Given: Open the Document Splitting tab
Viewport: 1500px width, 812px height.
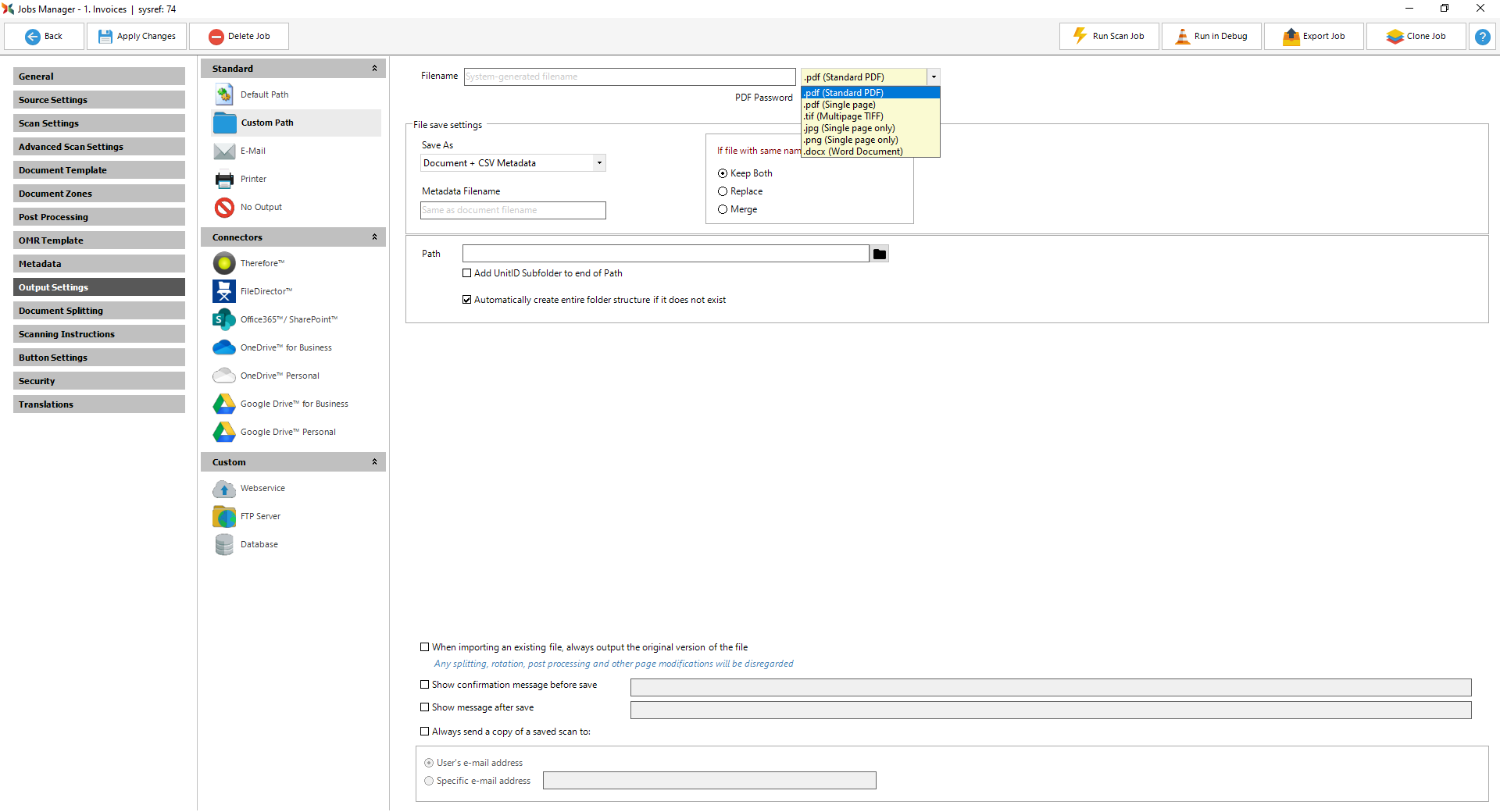Looking at the screenshot, I should pyautogui.click(x=98, y=311).
